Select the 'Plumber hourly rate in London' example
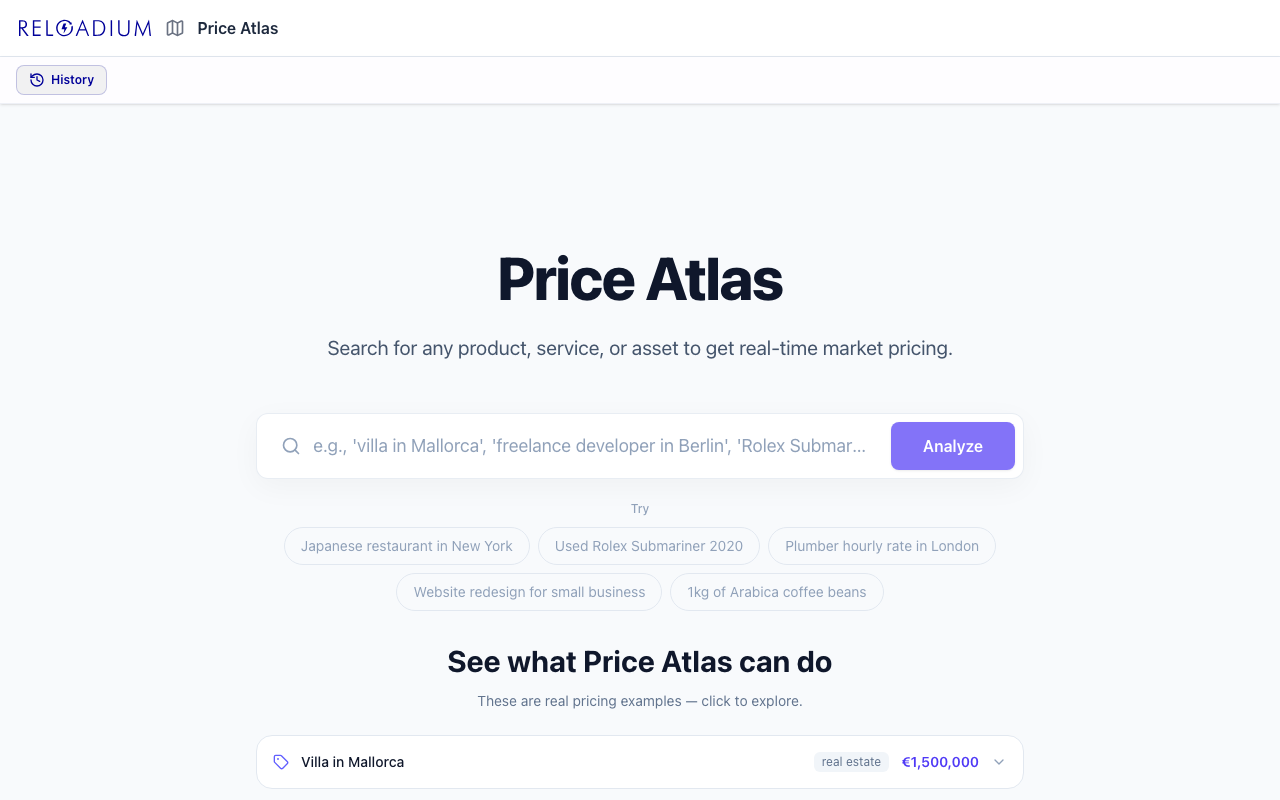 [881, 546]
